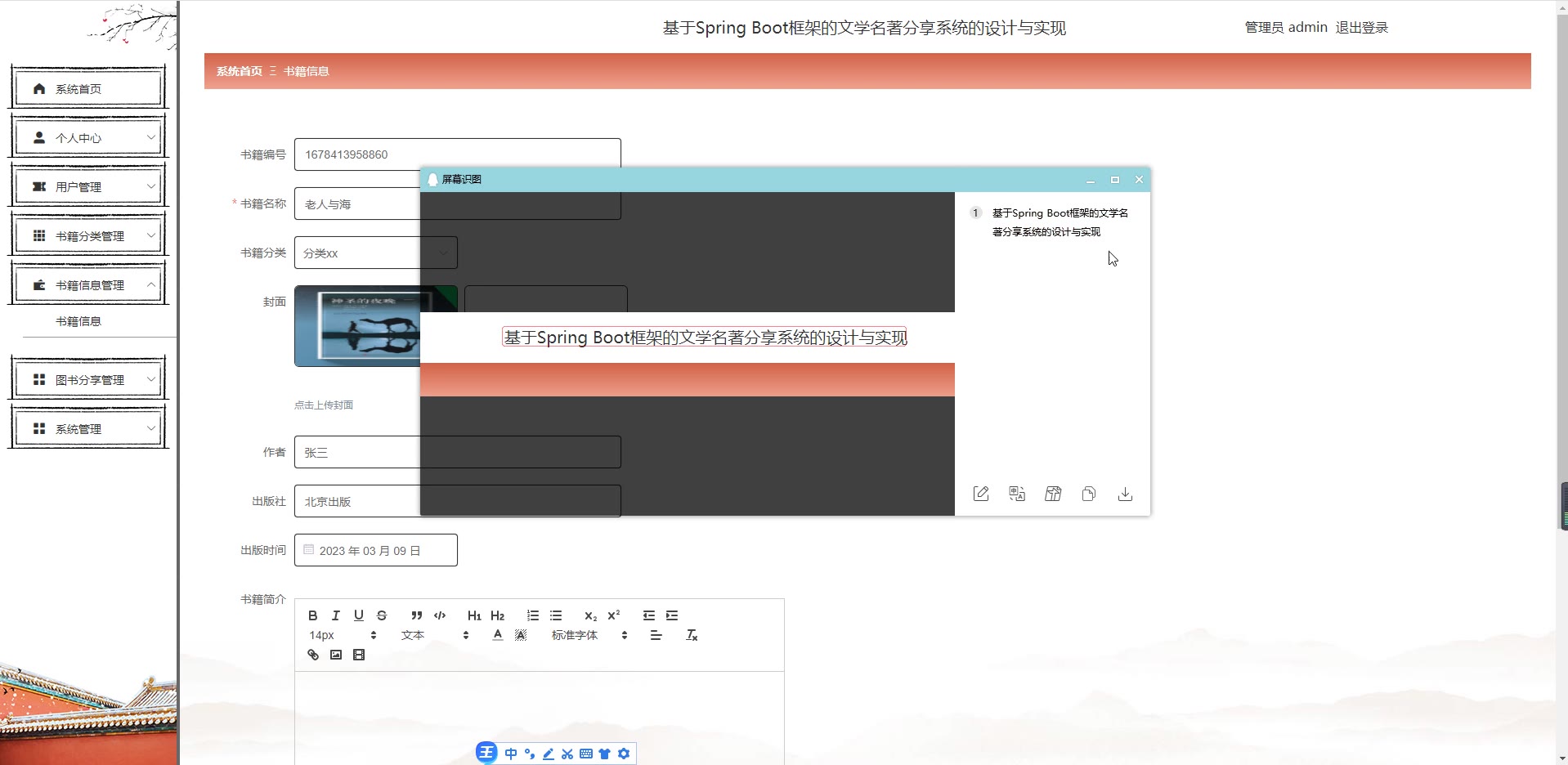The width and height of the screenshot is (1568, 765).
Task: Translate the recognized text in 屏幕识图
Action: pos(1017,494)
